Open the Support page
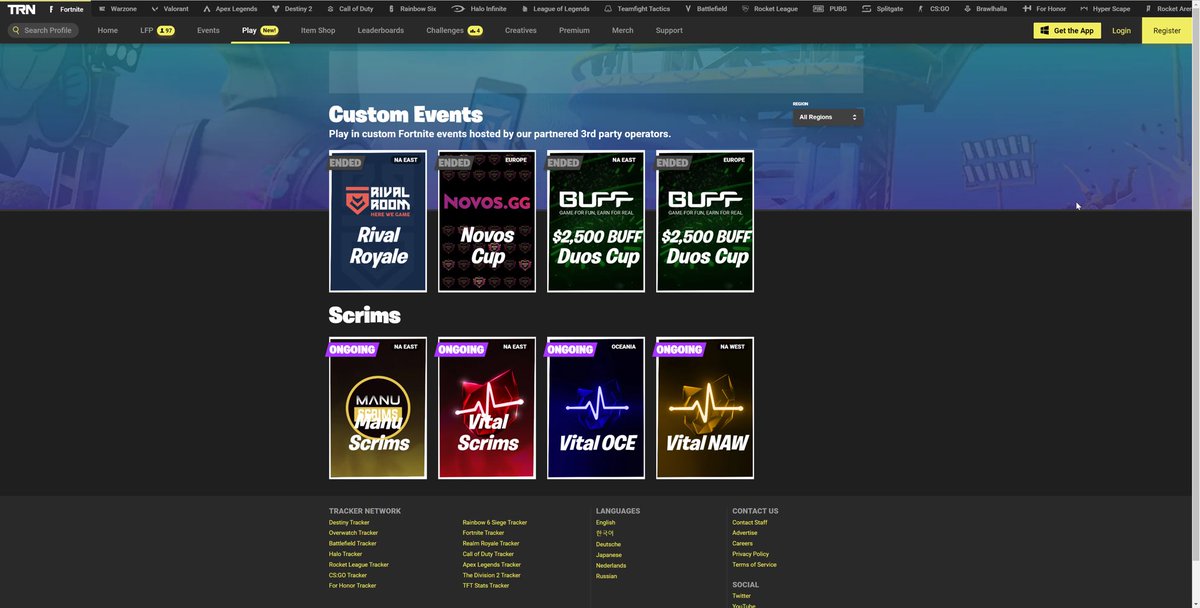1200x608 pixels. click(669, 30)
